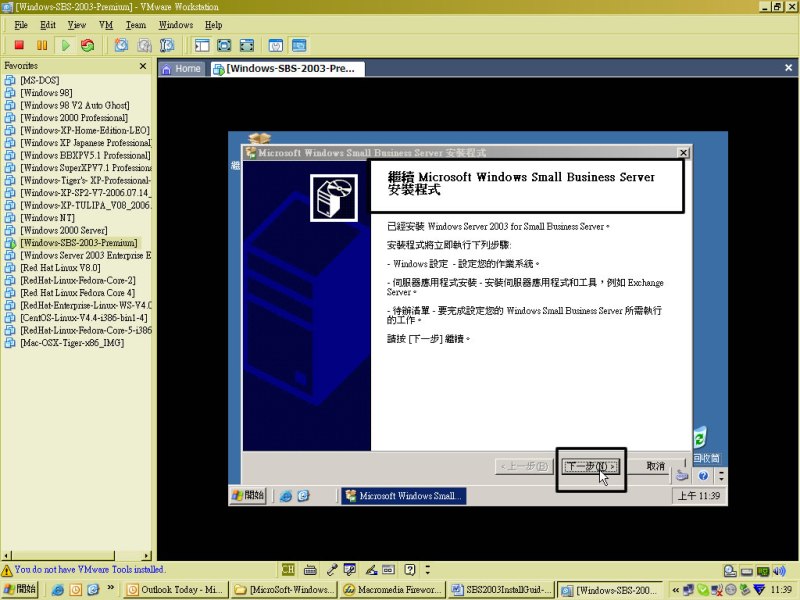800x600 pixels.
Task: Click the Quick Switch toolbar icon
Action: (x=246, y=45)
